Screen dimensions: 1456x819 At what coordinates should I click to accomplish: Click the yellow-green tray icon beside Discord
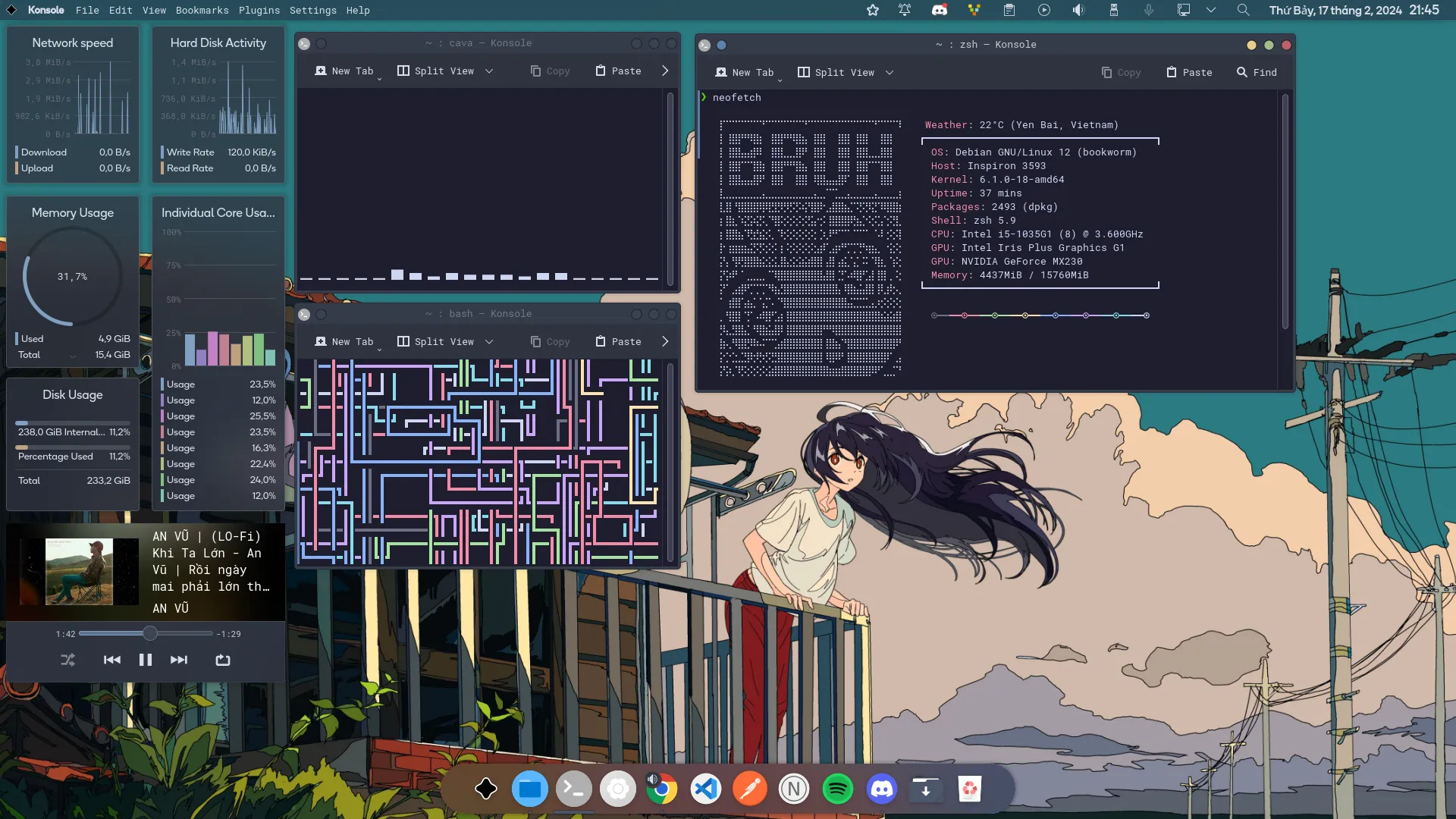tap(974, 10)
